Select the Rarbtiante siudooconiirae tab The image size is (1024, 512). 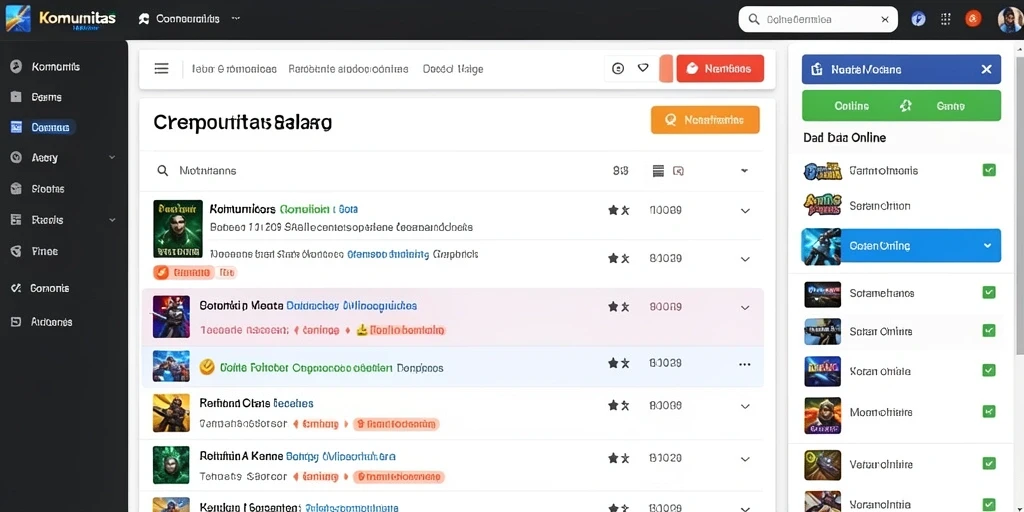pyautogui.click(x=348, y=69)
